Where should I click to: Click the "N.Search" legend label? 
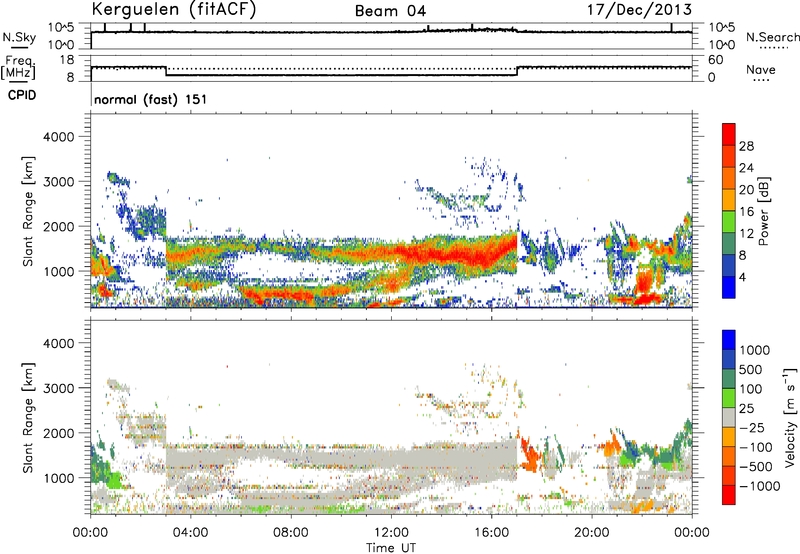[772, 37]
